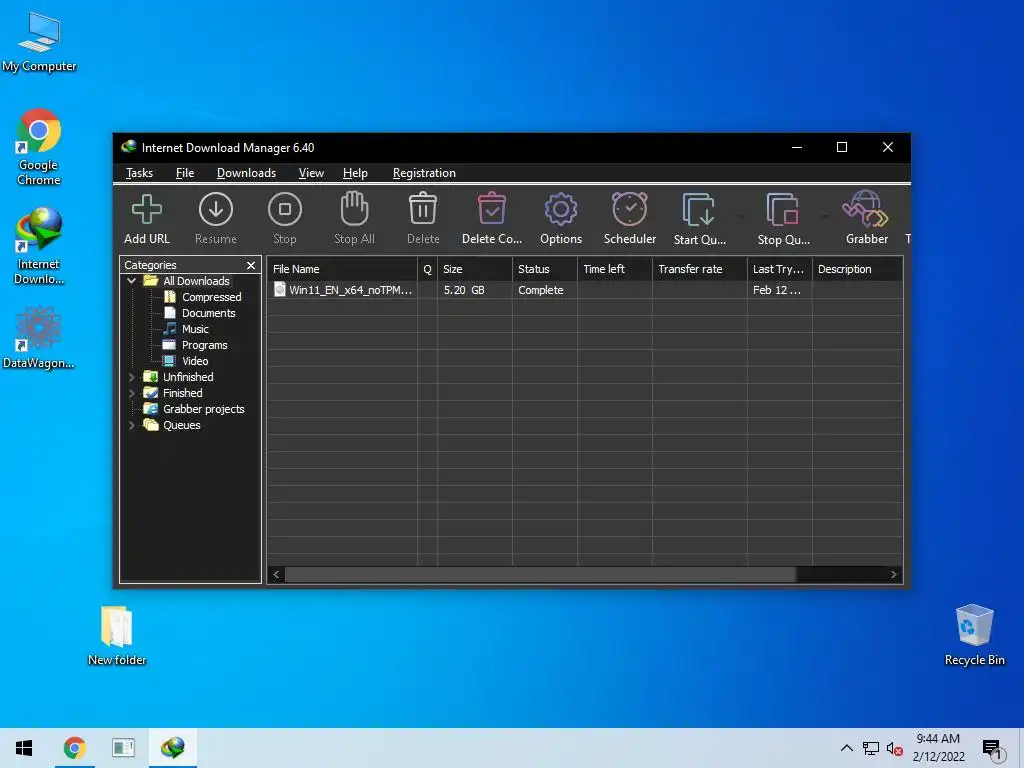The image size is (1024, 768).
Task: Click the Resume download icon
Action: [216, 210]
